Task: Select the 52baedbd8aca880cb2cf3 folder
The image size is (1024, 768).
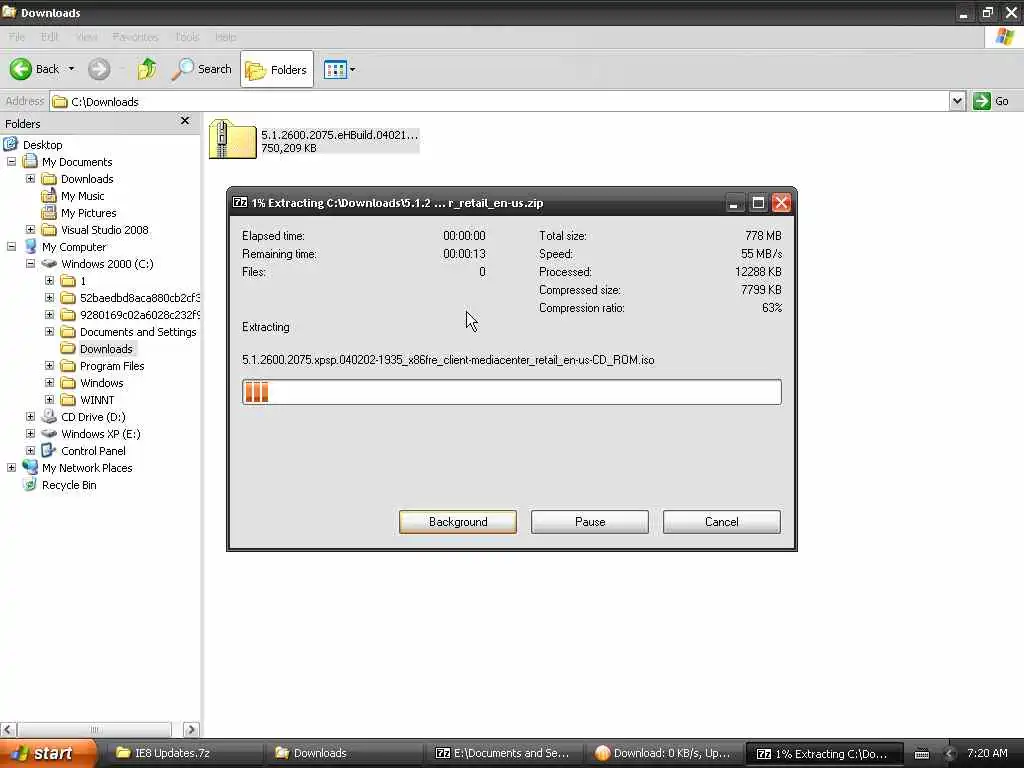Action: pos(140,298)
